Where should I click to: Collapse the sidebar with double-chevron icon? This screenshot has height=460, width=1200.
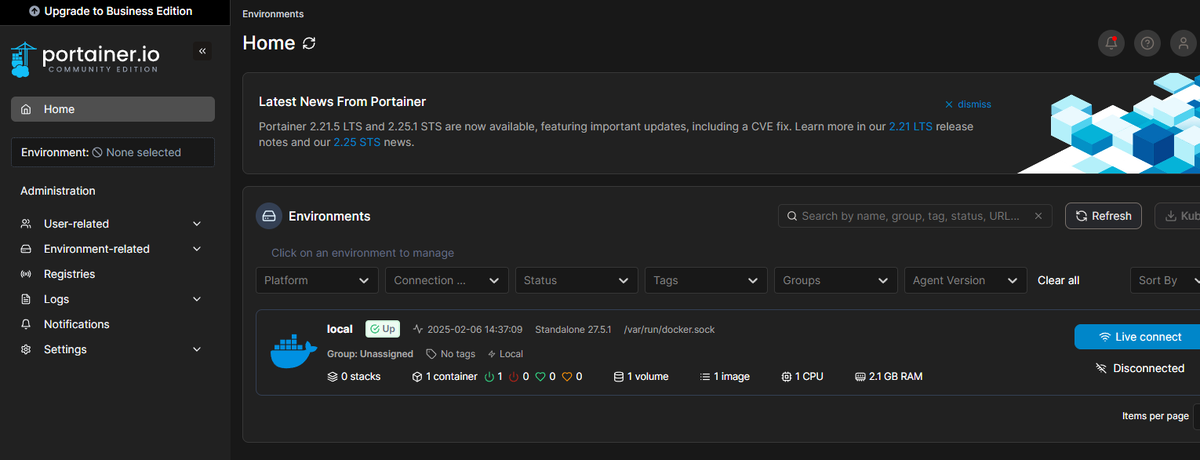(202, 51)
